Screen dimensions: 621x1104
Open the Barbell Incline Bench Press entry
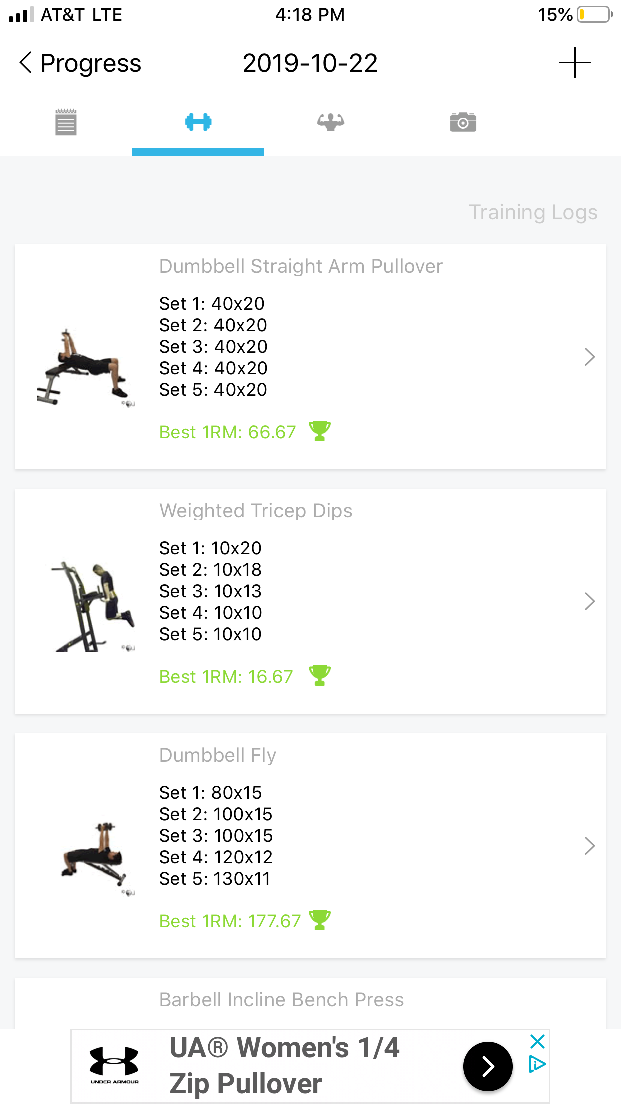[310, 1003]
